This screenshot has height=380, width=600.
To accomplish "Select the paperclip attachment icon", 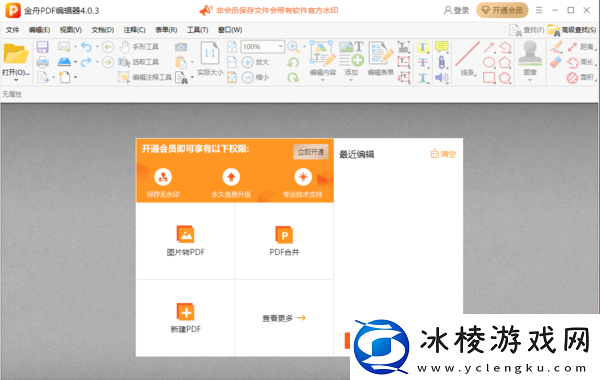I will [442, 62].
